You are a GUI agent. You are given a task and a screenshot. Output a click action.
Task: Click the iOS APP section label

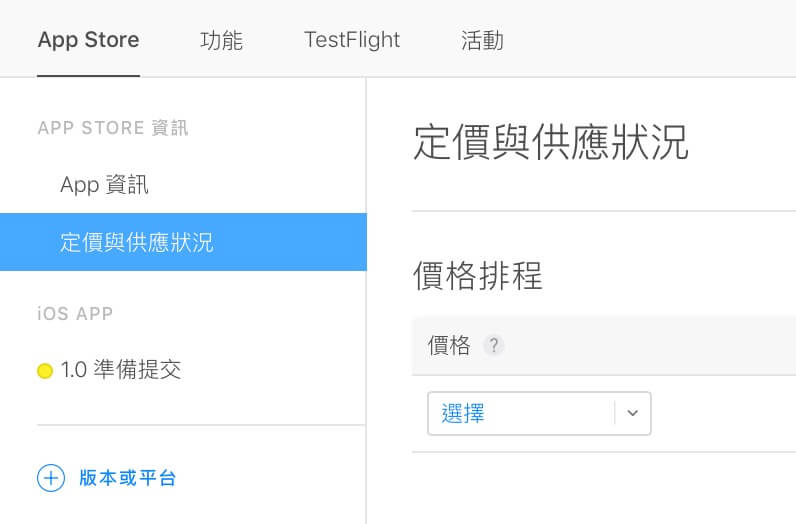click(x=75, y=314)
